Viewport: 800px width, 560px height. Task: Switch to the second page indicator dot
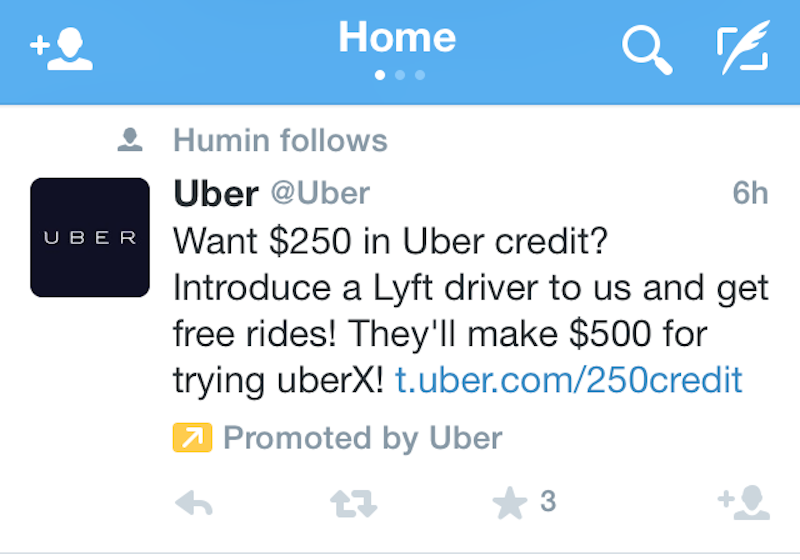400,75
